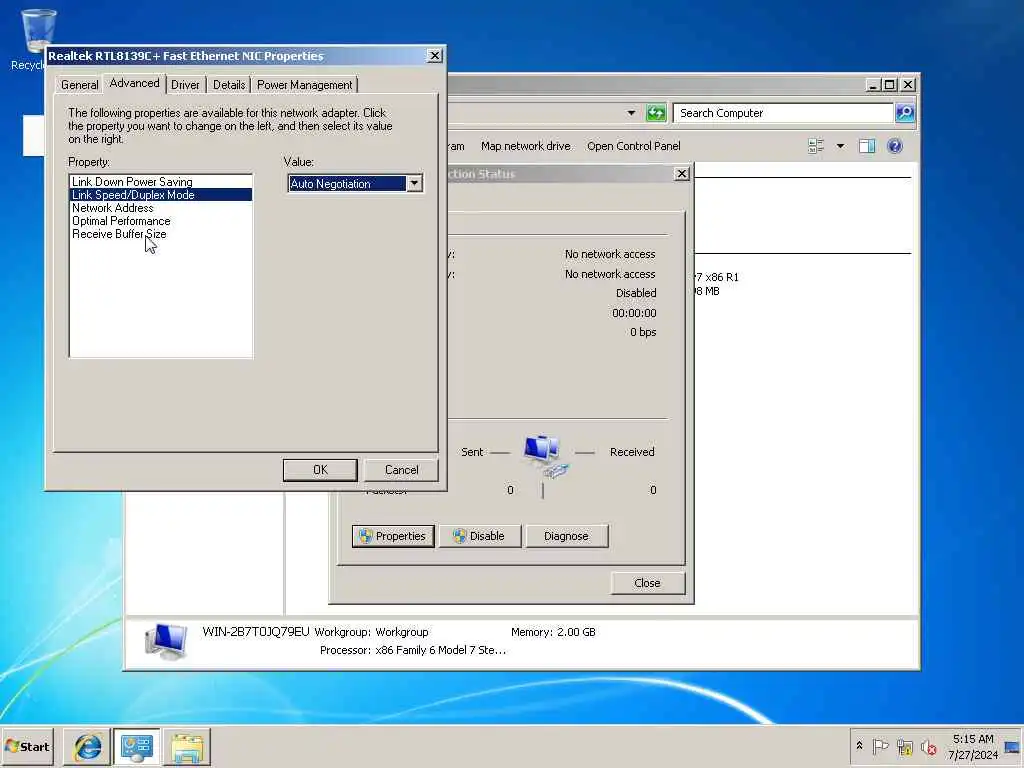Viewport: 1024px width, 768px height.
Task: Select Link Down Power Saving property
Action: coord(161,182)
